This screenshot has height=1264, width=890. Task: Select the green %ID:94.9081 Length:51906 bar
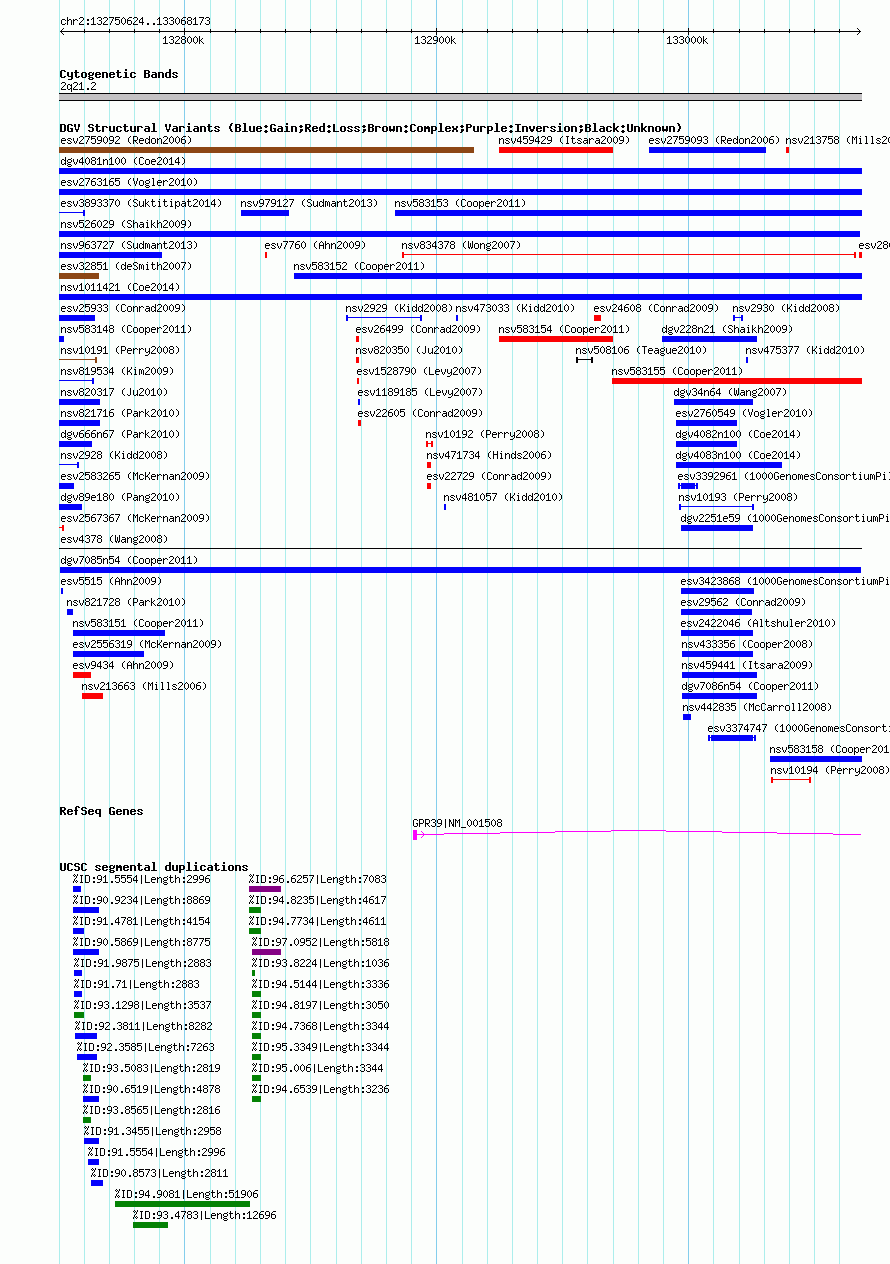point(182,1204)
